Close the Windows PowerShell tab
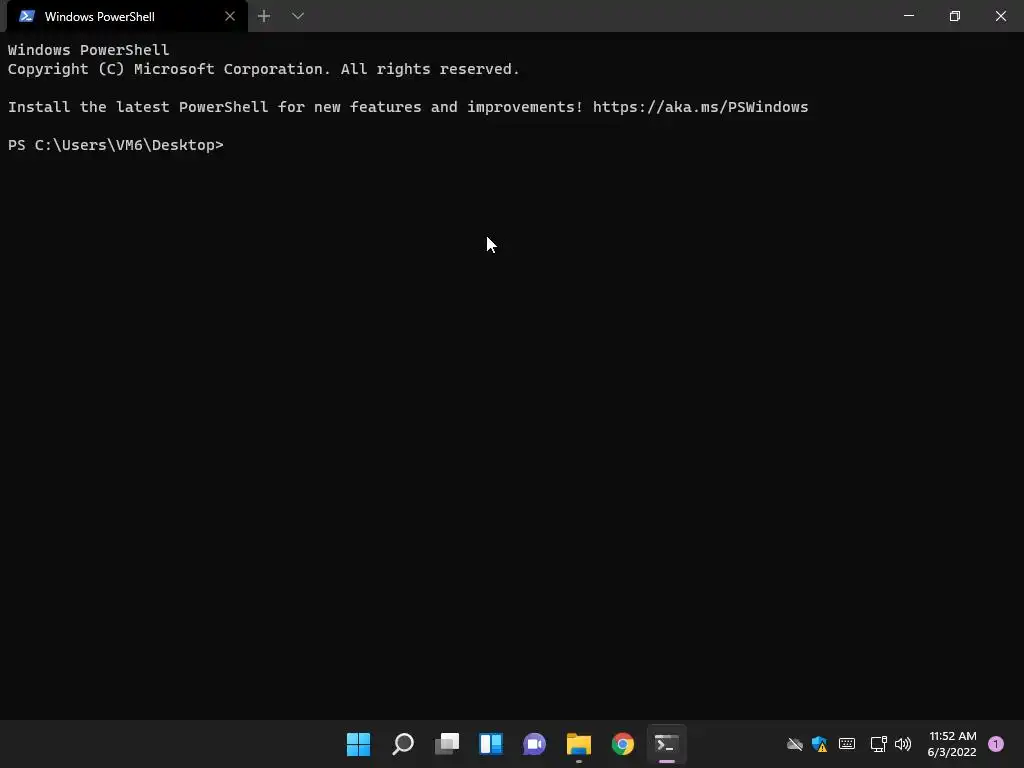1024x768 pixels. pos(230,16)
